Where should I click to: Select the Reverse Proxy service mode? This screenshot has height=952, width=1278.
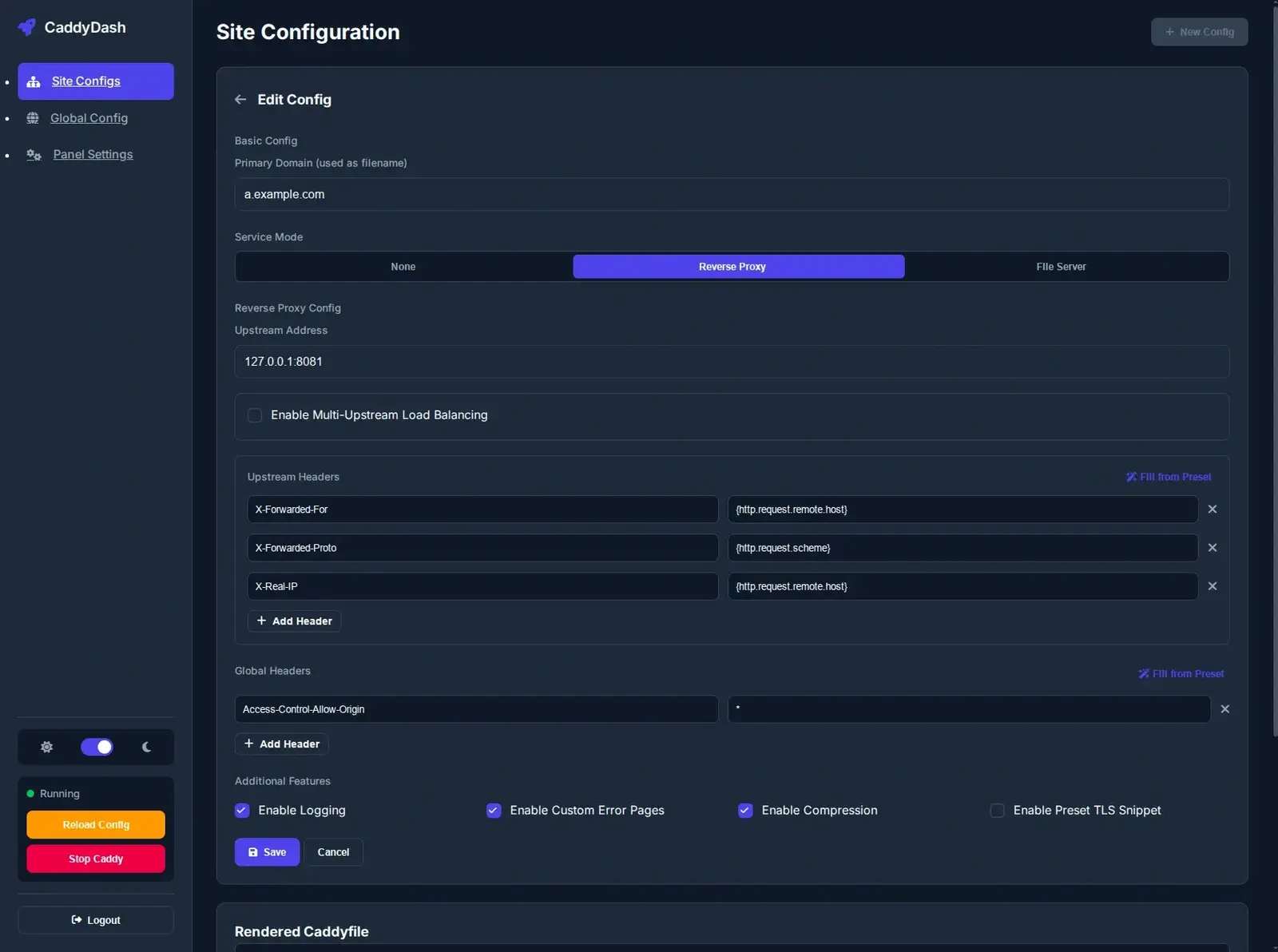[739, 267]
